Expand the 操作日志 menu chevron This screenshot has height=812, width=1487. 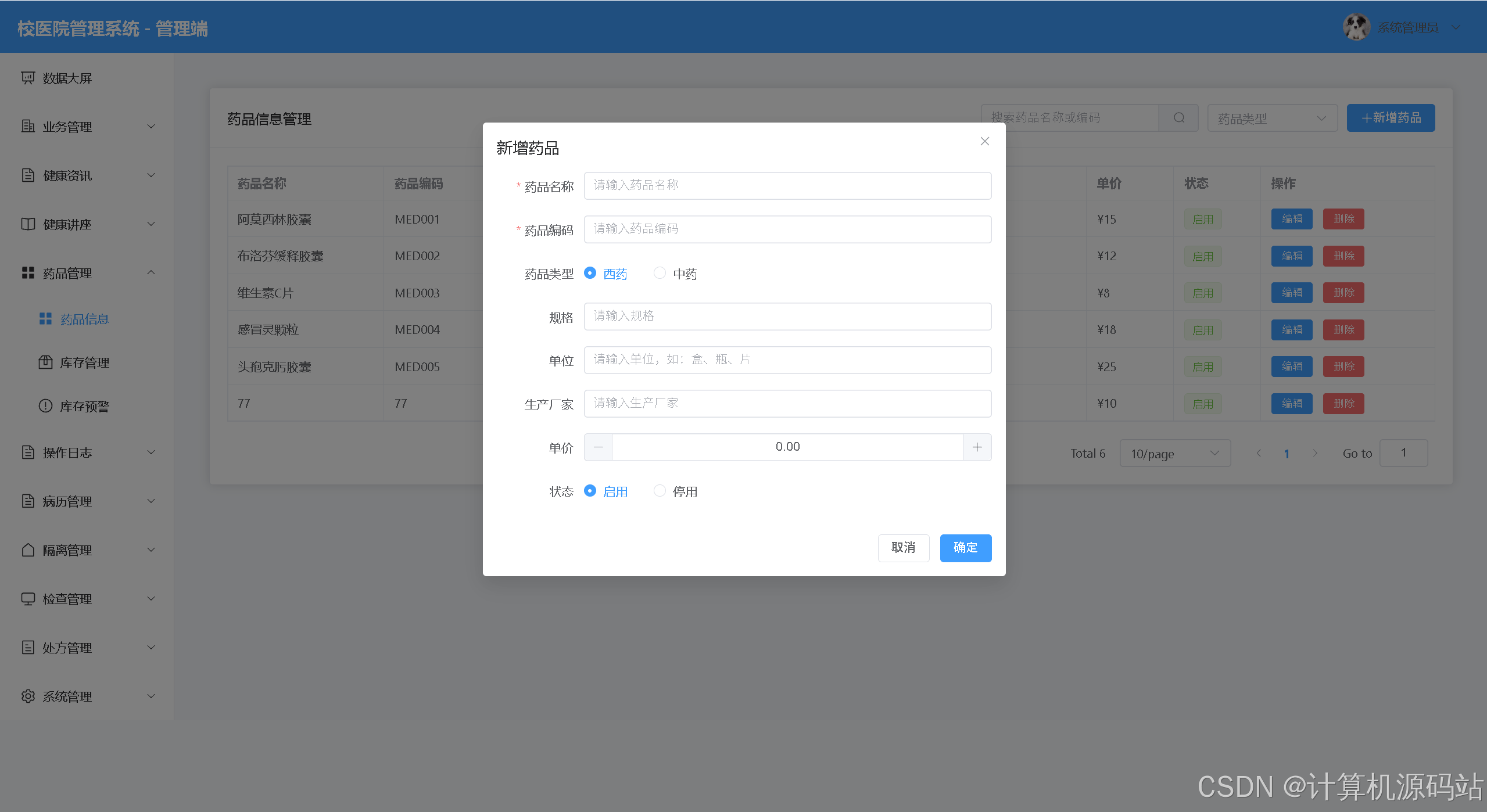pyautogui.click(x=151, y=452)
